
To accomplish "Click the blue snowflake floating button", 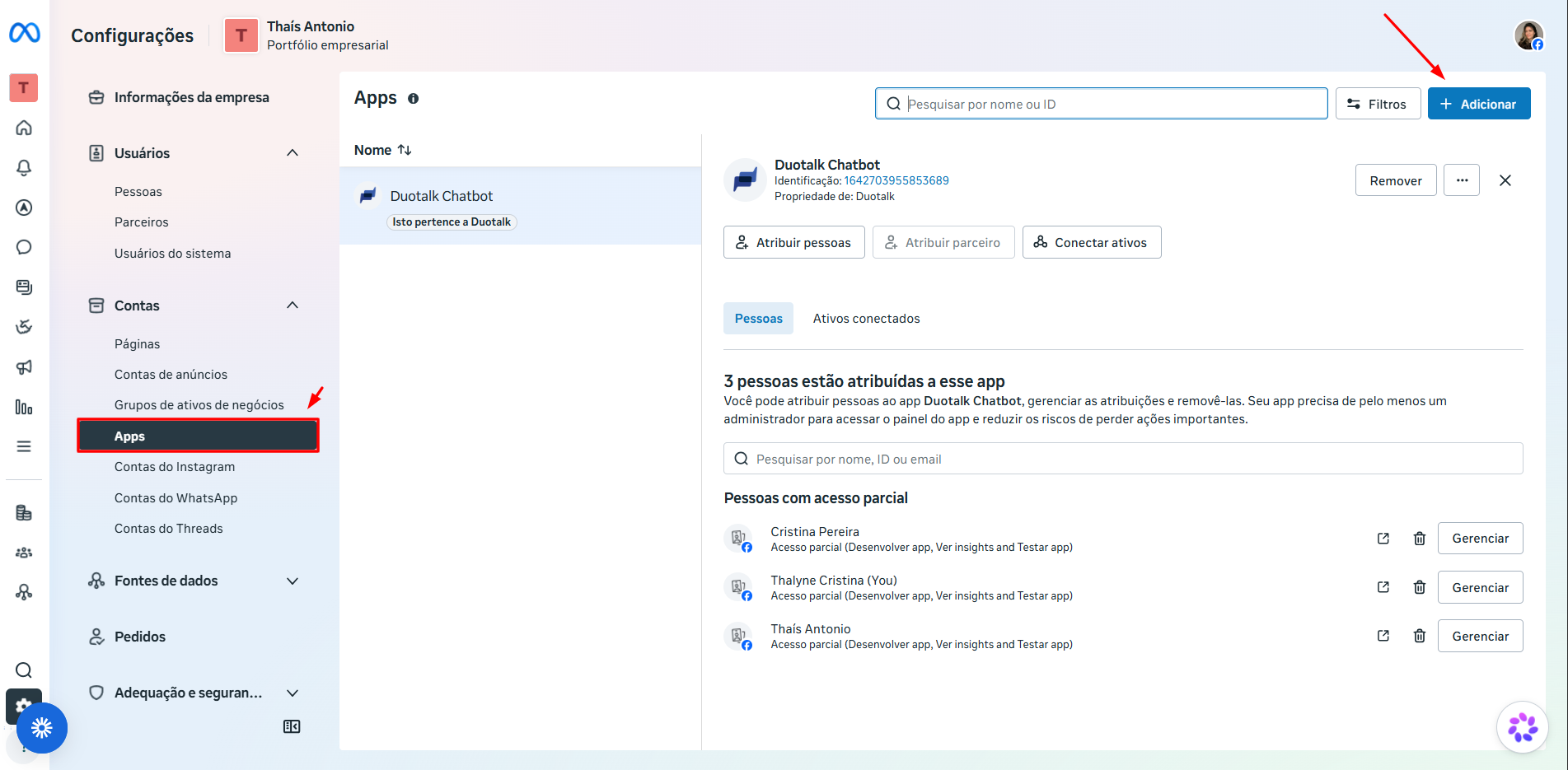I will click(42, 728).
